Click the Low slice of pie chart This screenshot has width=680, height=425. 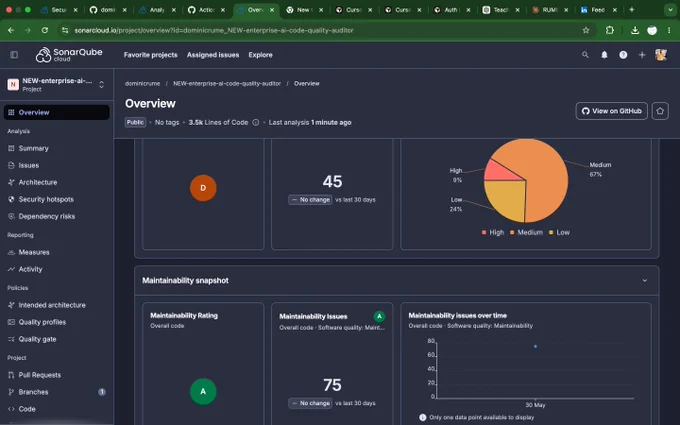507,199
